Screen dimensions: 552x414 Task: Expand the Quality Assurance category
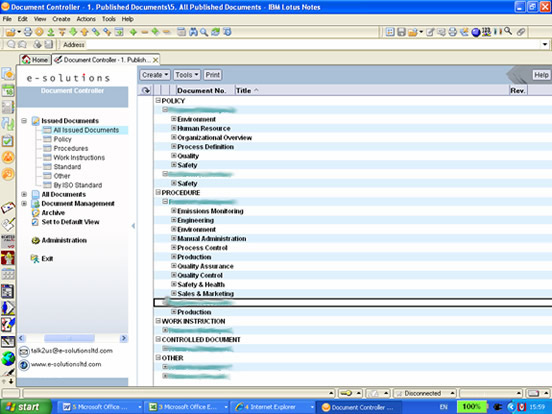pos(174,266)
